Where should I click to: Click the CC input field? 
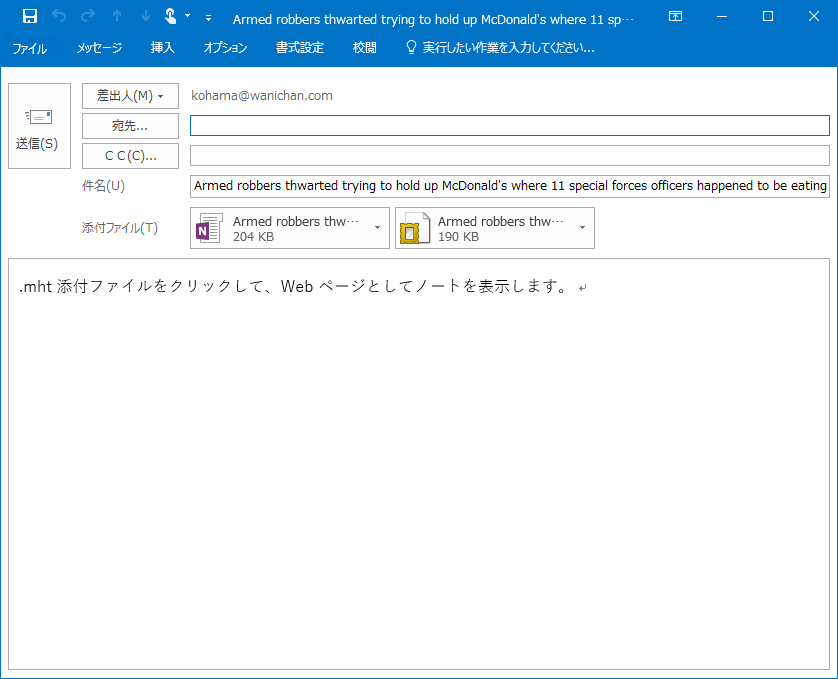click(510, 156)
